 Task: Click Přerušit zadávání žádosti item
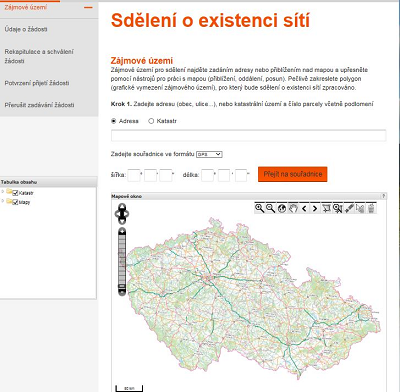point(39,105)
